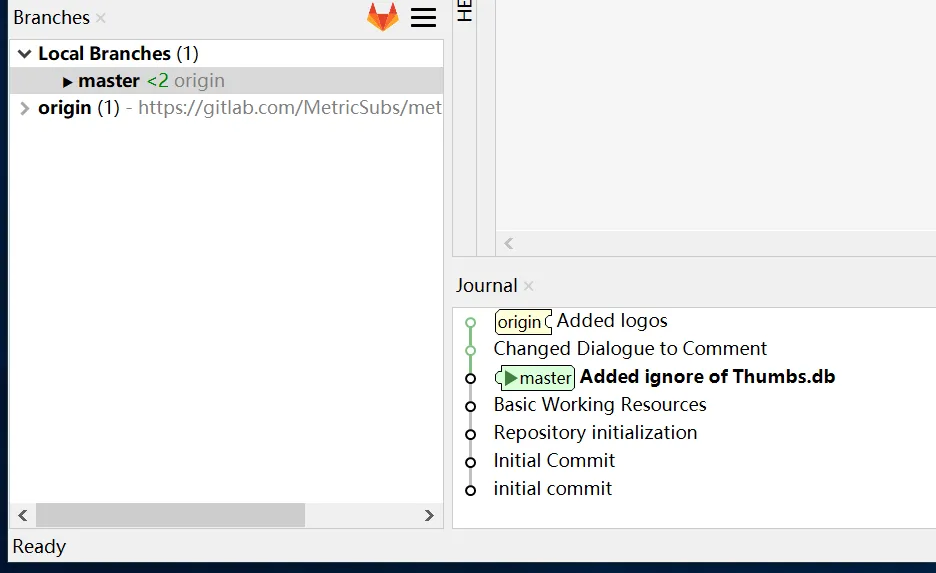
Task: Click graph node of 'Repository initialization'
Action: (470, 435)
